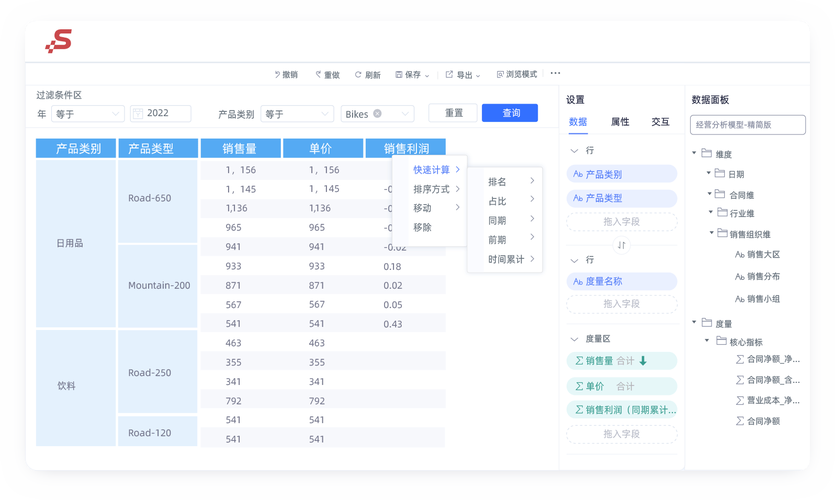The width and height of the screenshot is (835, 500).
Task: Click the red S application logo
Action: point(59,41)
